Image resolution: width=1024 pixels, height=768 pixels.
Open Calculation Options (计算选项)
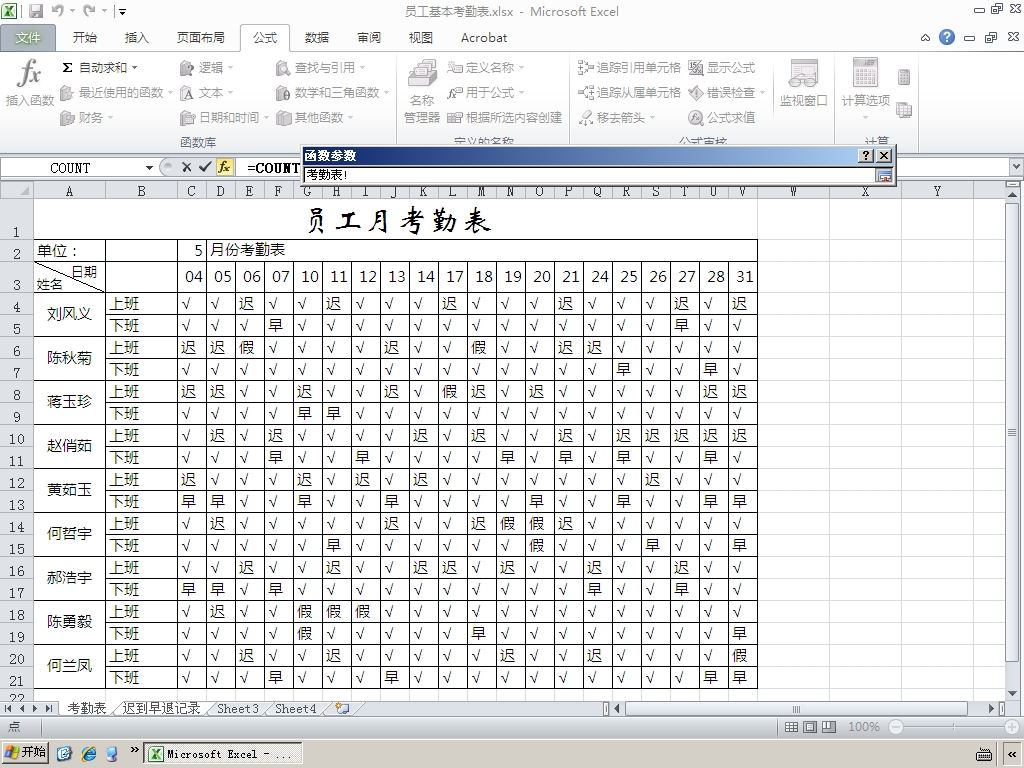click(x=865, y=88)
